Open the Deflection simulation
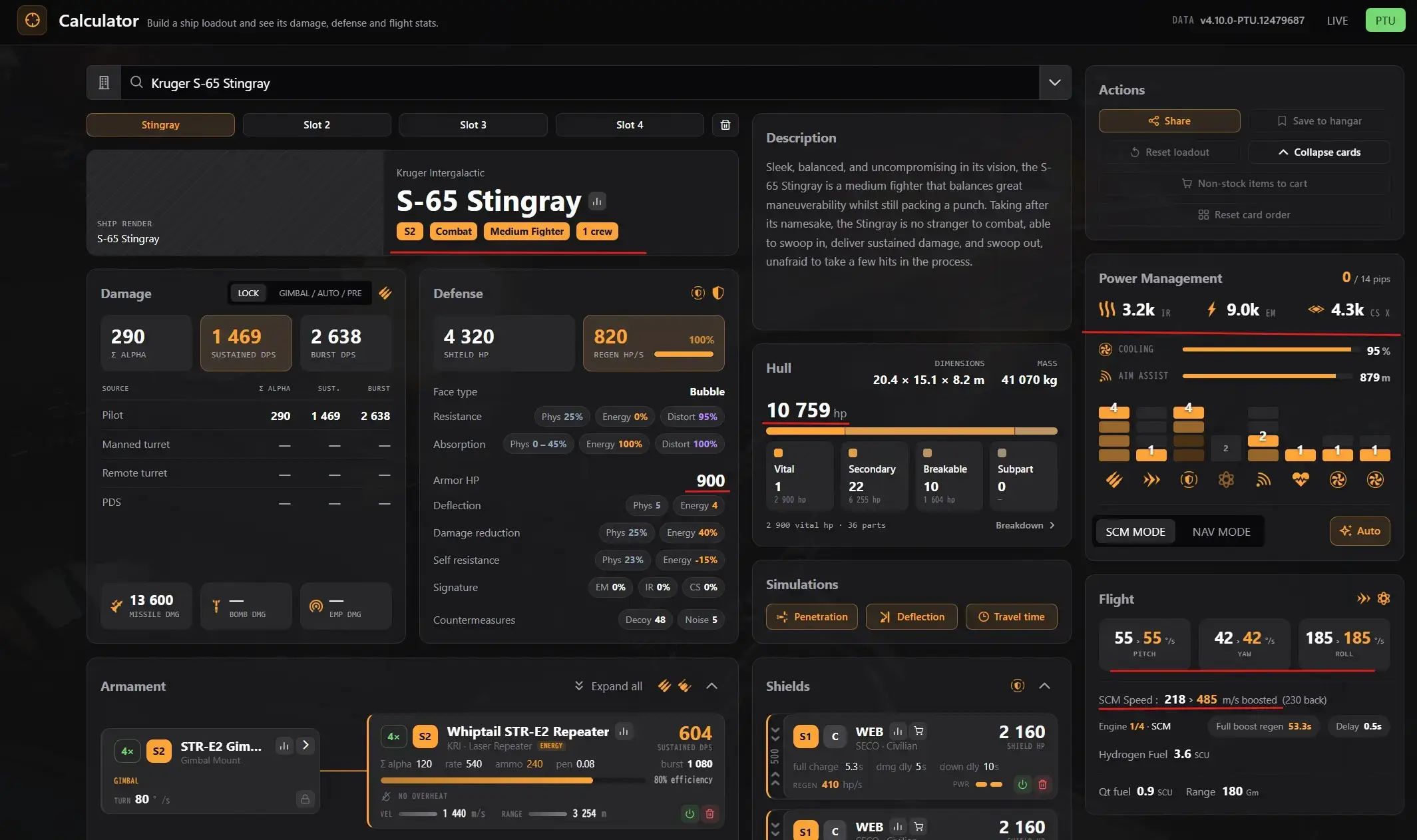Viewport: 1417px width, 840px height. [912, 616]
